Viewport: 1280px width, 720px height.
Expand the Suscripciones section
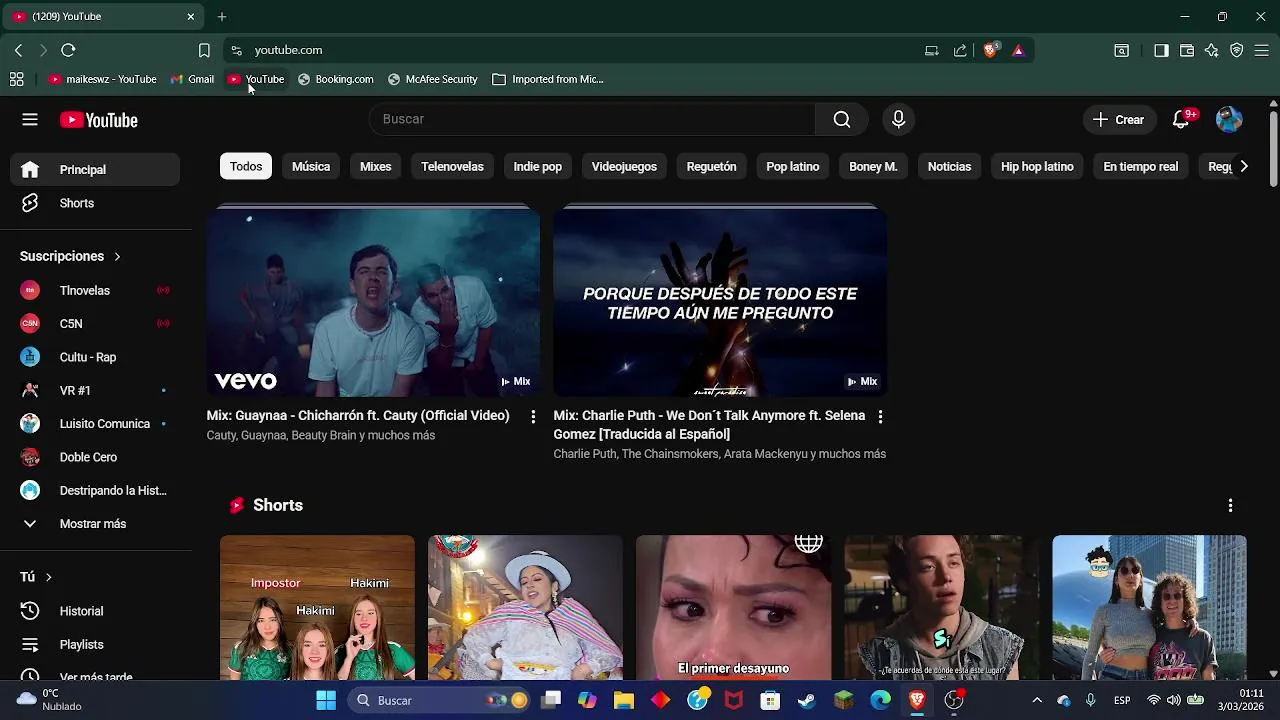coord(70,256)
